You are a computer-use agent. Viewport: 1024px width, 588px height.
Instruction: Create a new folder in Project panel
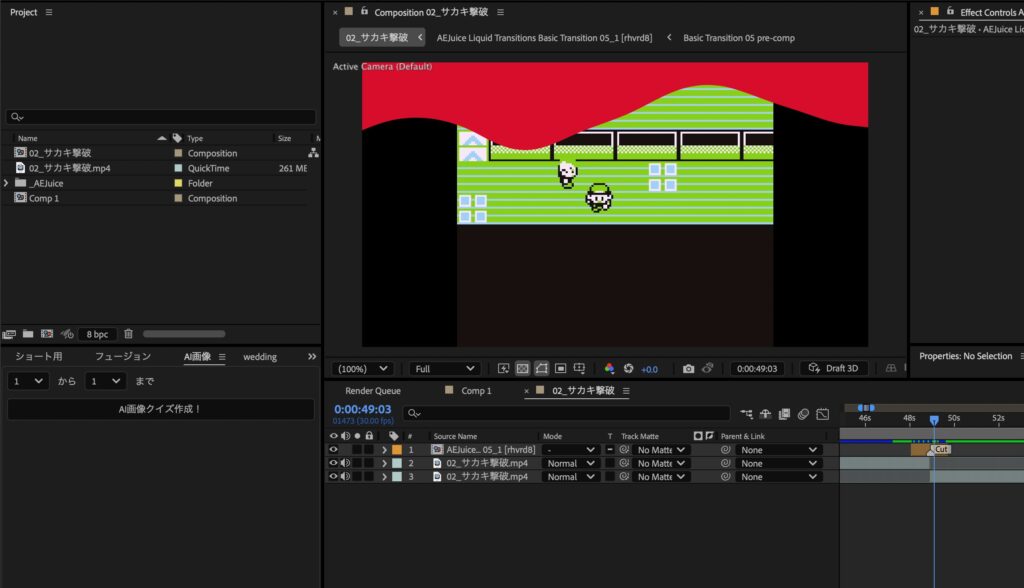[x=28, y=334]
